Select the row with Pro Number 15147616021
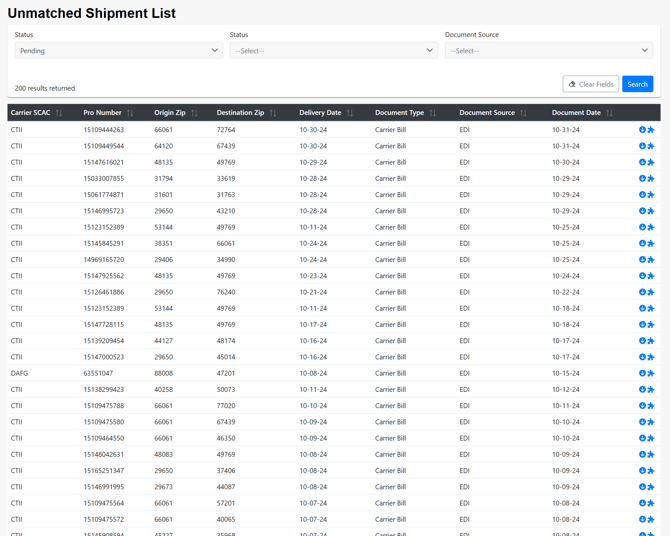Screen dimensions: 670x536 click(x=104, y=162)
